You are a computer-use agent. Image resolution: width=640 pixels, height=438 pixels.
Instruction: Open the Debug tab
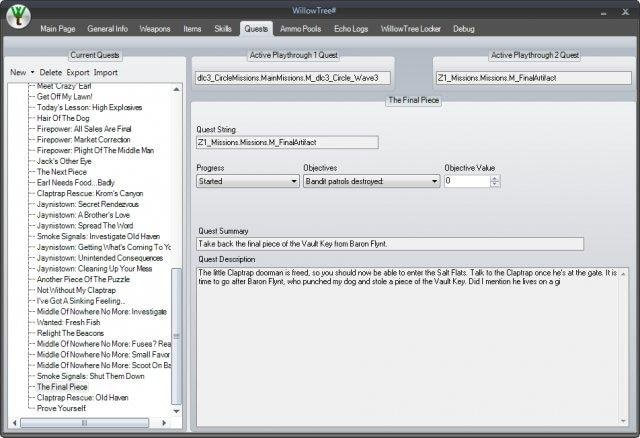(x=464, y=29)
